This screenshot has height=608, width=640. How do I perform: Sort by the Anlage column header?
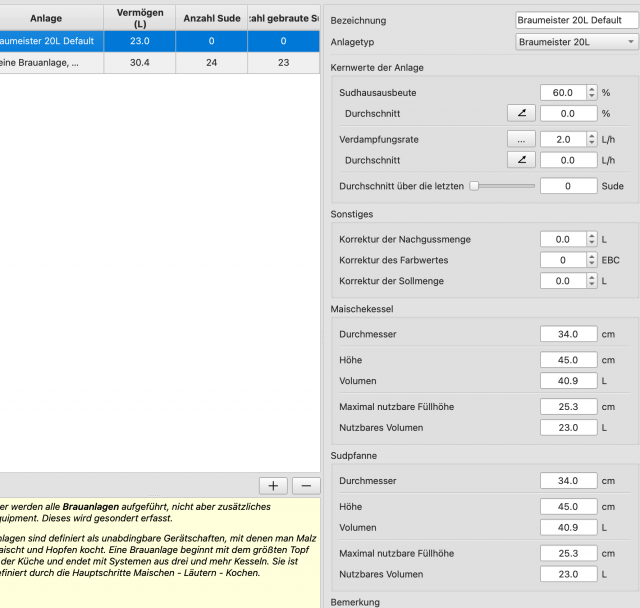pos(51,18)
